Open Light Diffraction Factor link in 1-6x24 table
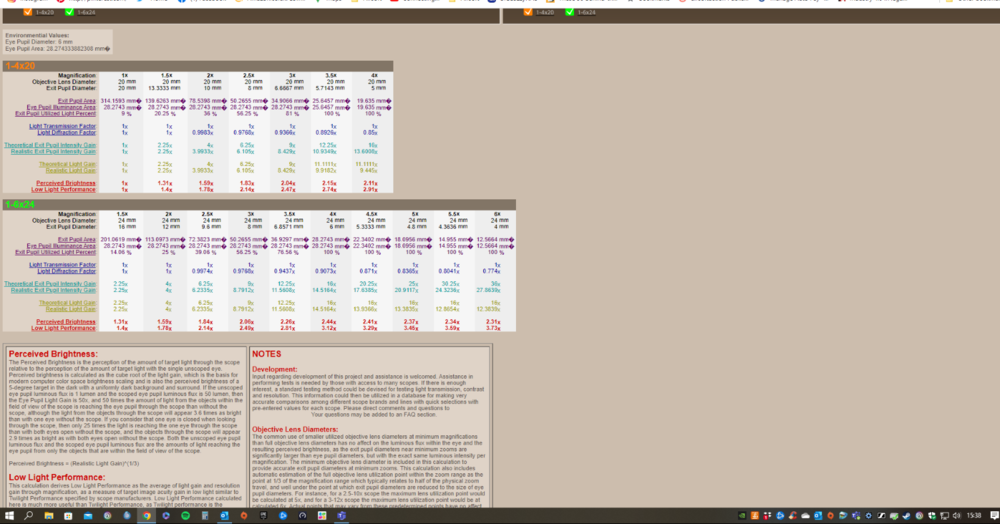1000x524 pixels. coord(69,271)
